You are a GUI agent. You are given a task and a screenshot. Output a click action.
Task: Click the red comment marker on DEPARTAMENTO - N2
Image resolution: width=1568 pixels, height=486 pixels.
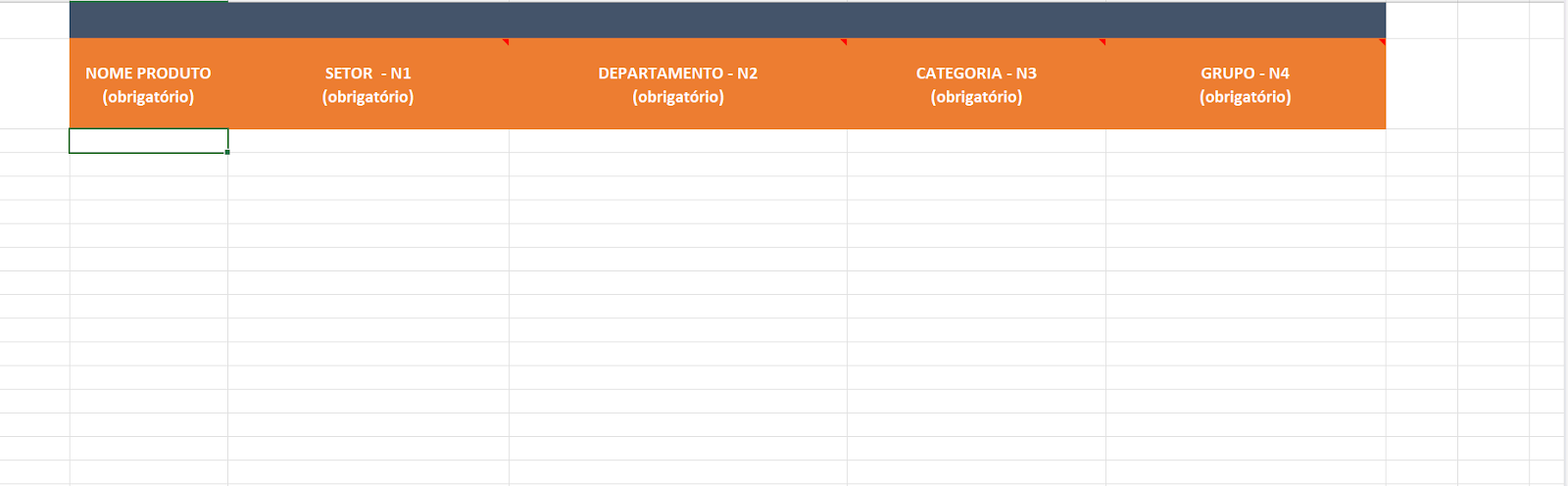coord(844,42)
